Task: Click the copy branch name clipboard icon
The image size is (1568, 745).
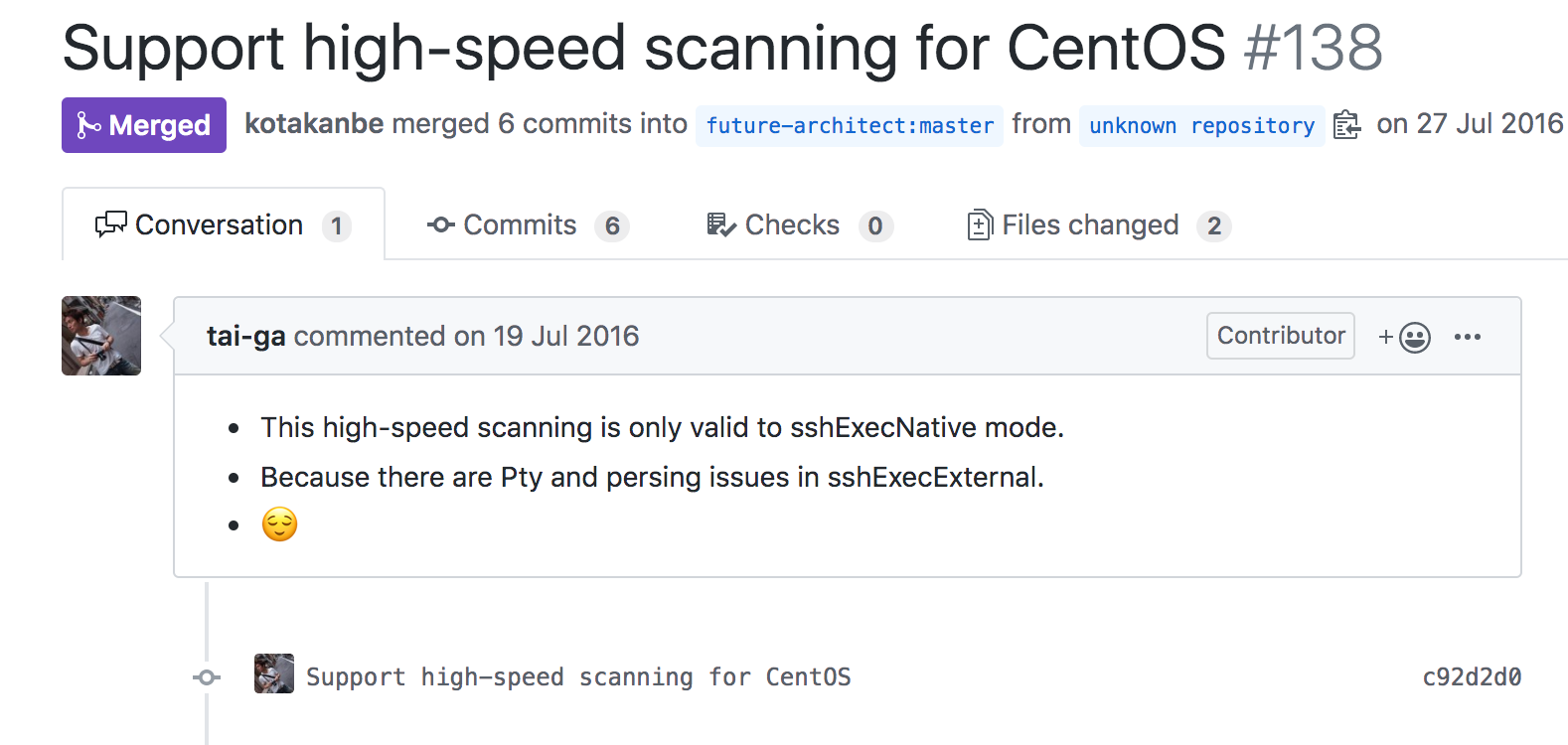Action: (x=1346, y=125)
